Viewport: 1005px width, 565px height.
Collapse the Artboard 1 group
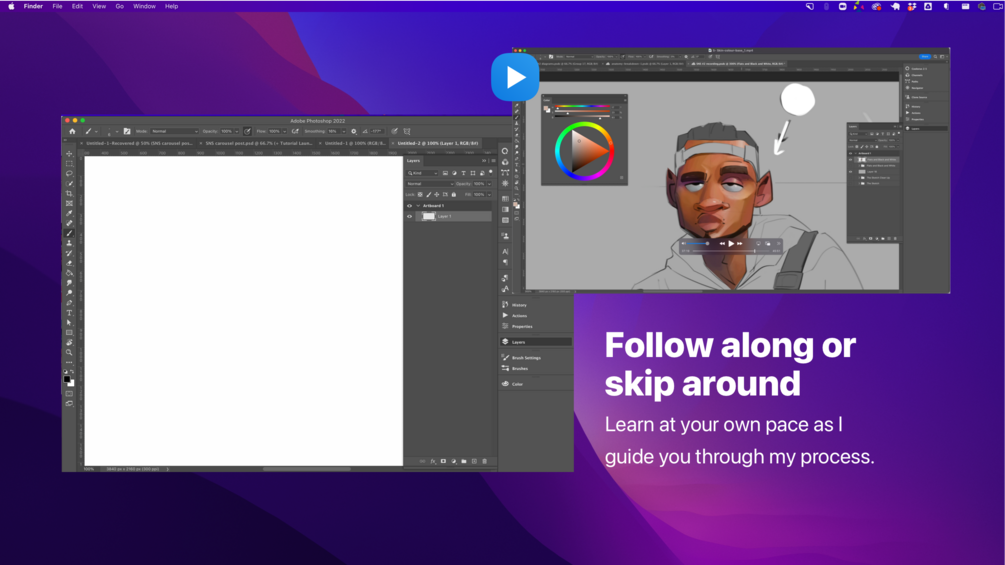[418, 206]
